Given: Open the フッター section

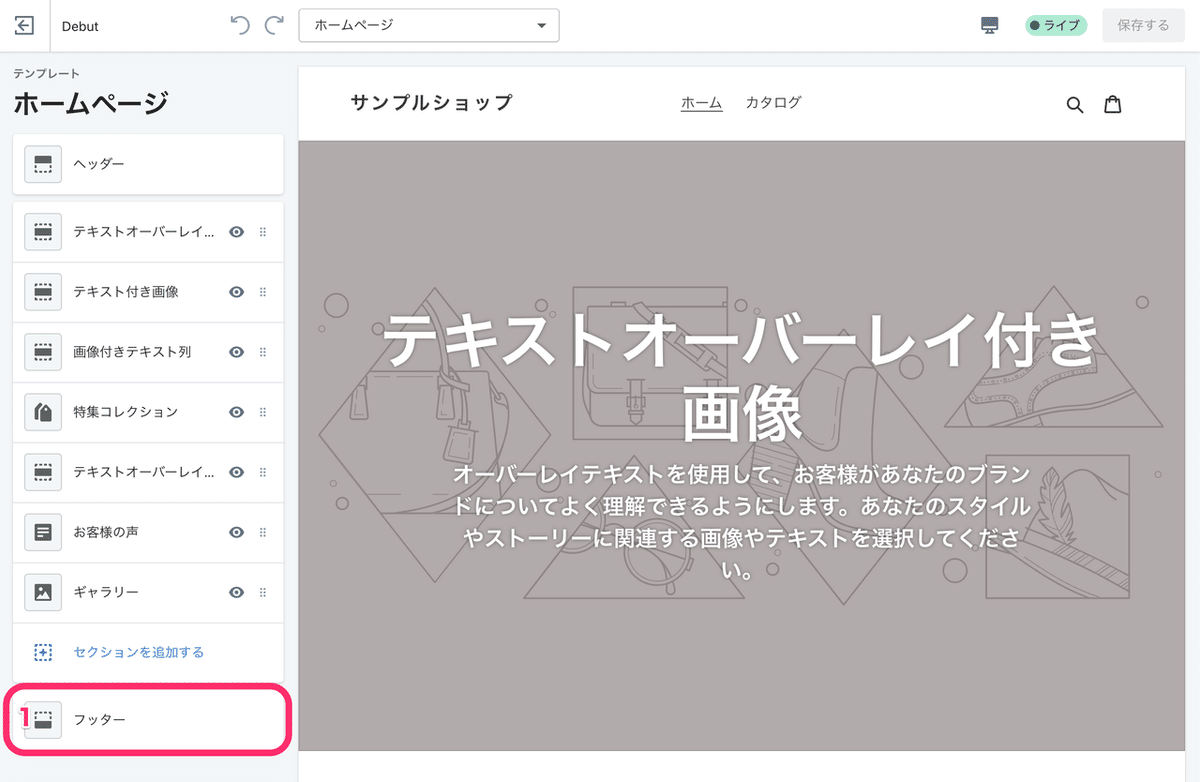Looking at the screenshot, I should [x=148, y=719].
